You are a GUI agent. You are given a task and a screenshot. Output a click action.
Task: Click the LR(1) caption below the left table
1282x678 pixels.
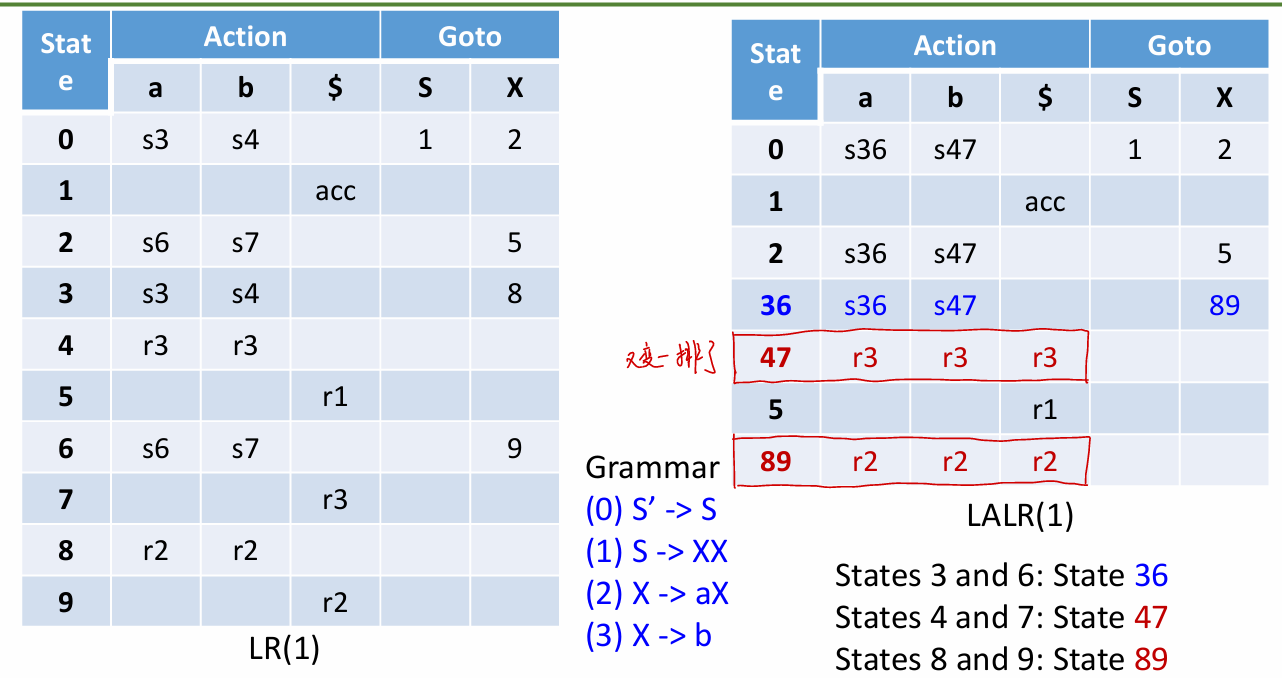[284, 649]
